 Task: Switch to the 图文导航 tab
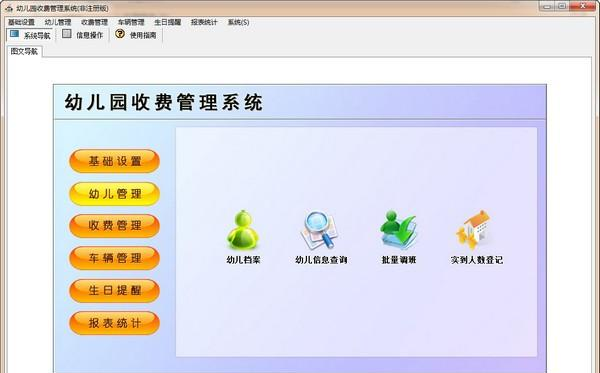tap(24, 51)
